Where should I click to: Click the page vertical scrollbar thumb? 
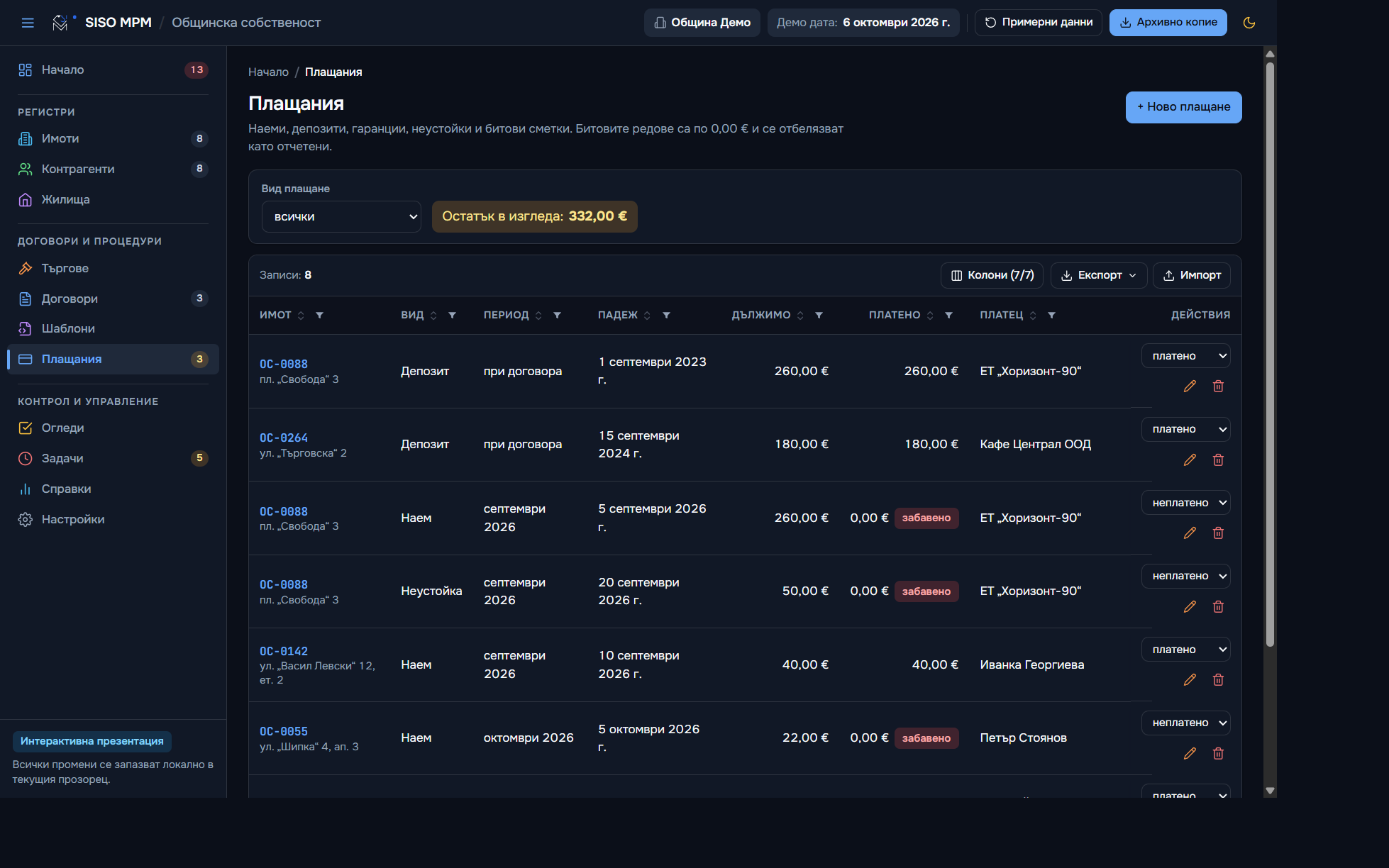click(1270, 355)
